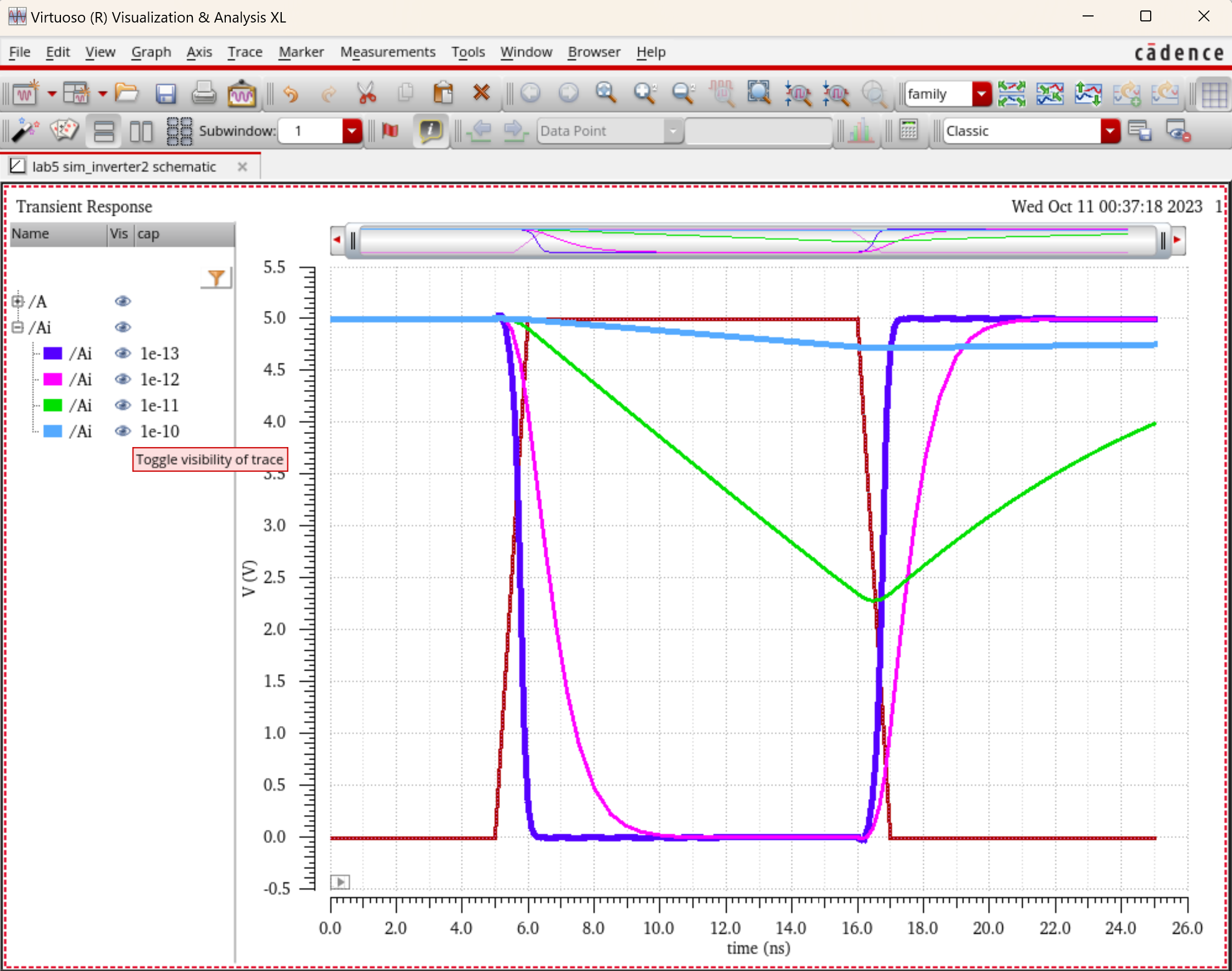Click the Save icon in toolbar

(165, 93)
